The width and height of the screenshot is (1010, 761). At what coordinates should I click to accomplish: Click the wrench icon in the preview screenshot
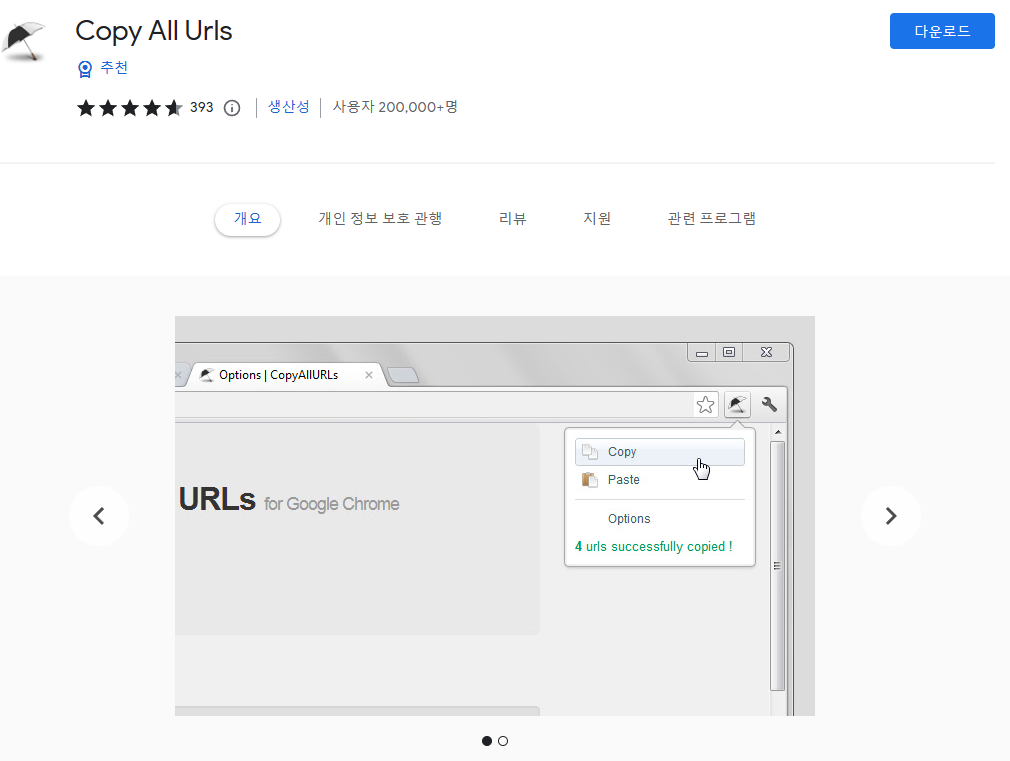[x=769, y=404]
